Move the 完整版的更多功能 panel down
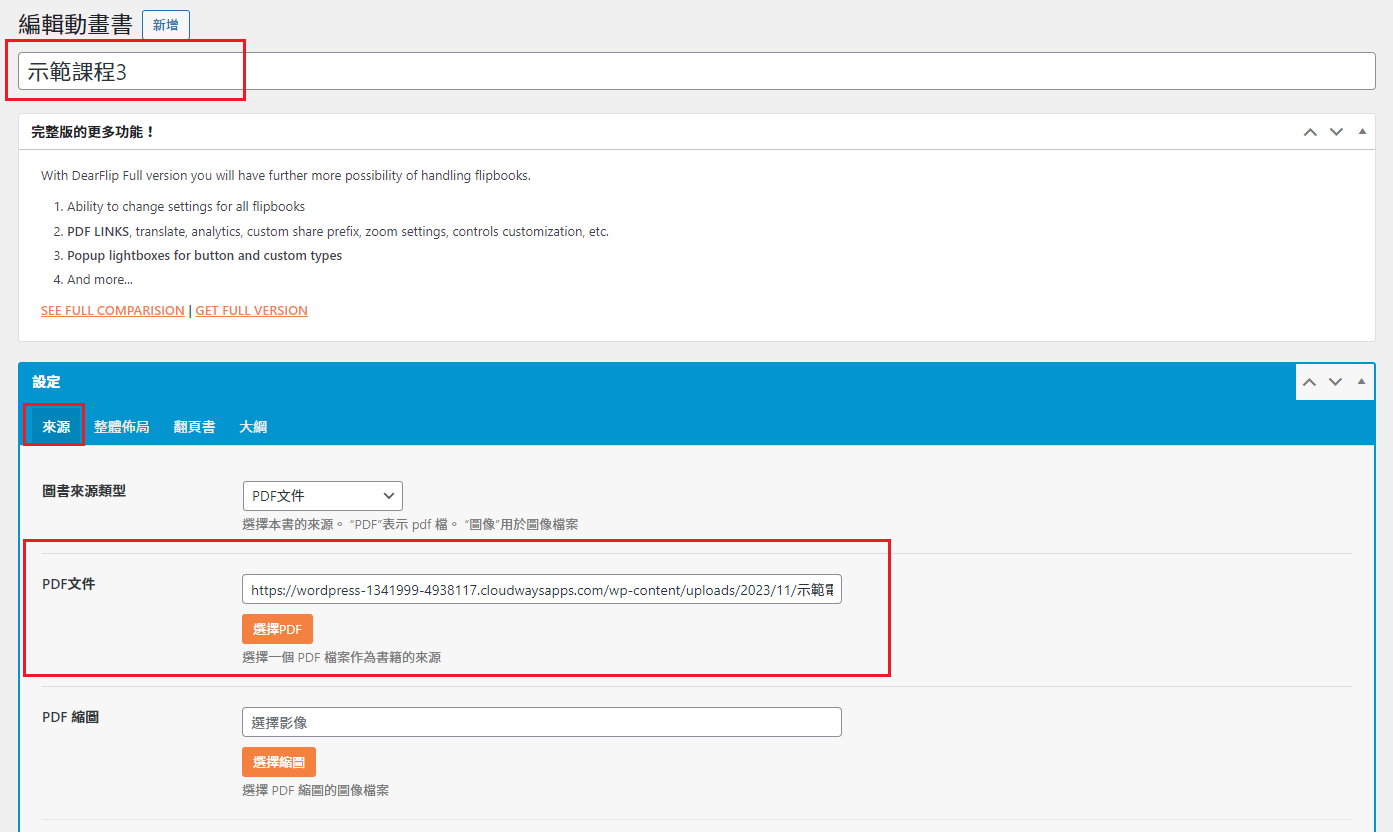Image resolution: width=1393 pixels, height=832 pixels. tap(1335, 132)
